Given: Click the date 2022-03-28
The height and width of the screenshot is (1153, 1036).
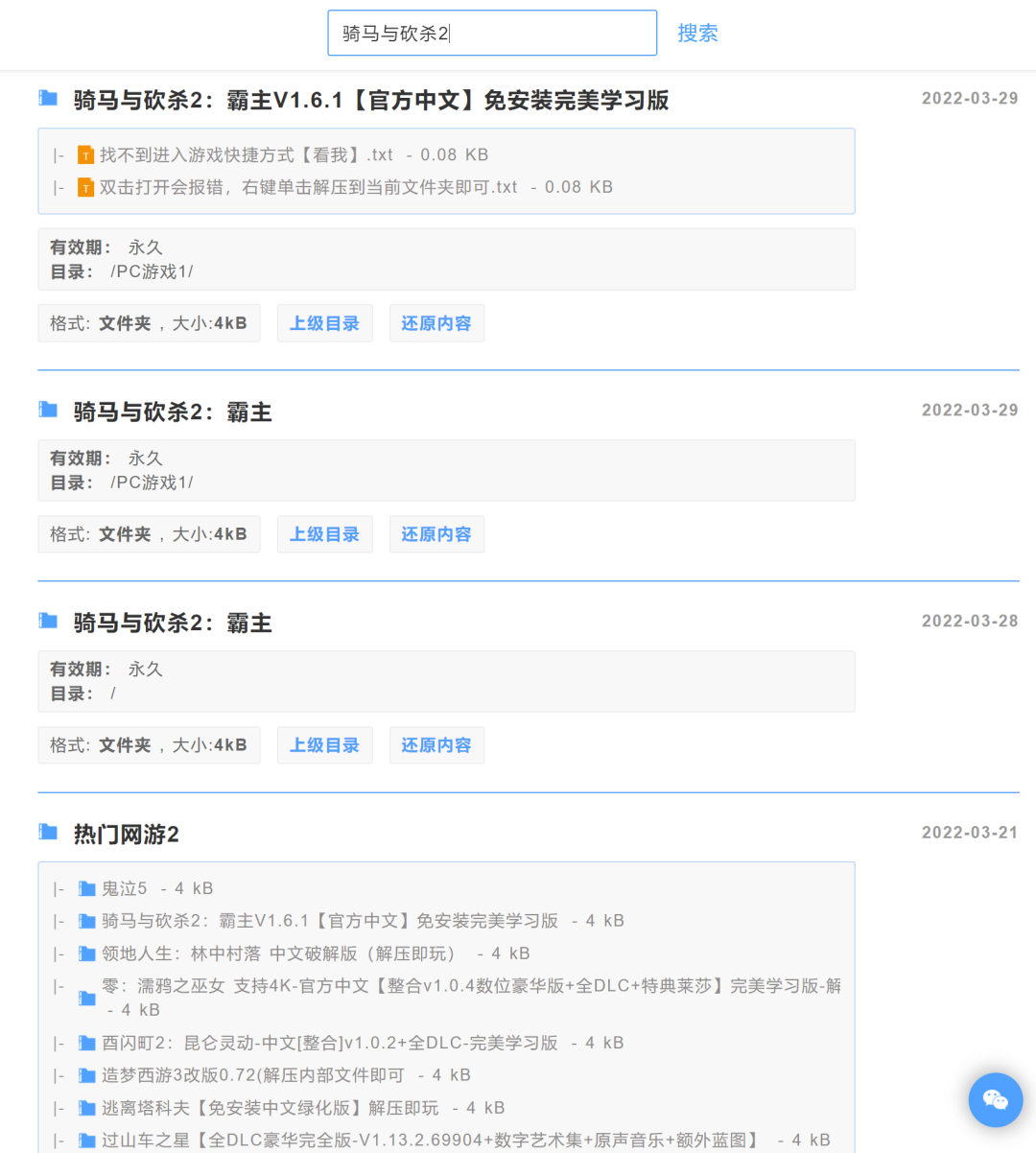Looking at the screenshot, I should pyautogui.click(x=970, y=621).
